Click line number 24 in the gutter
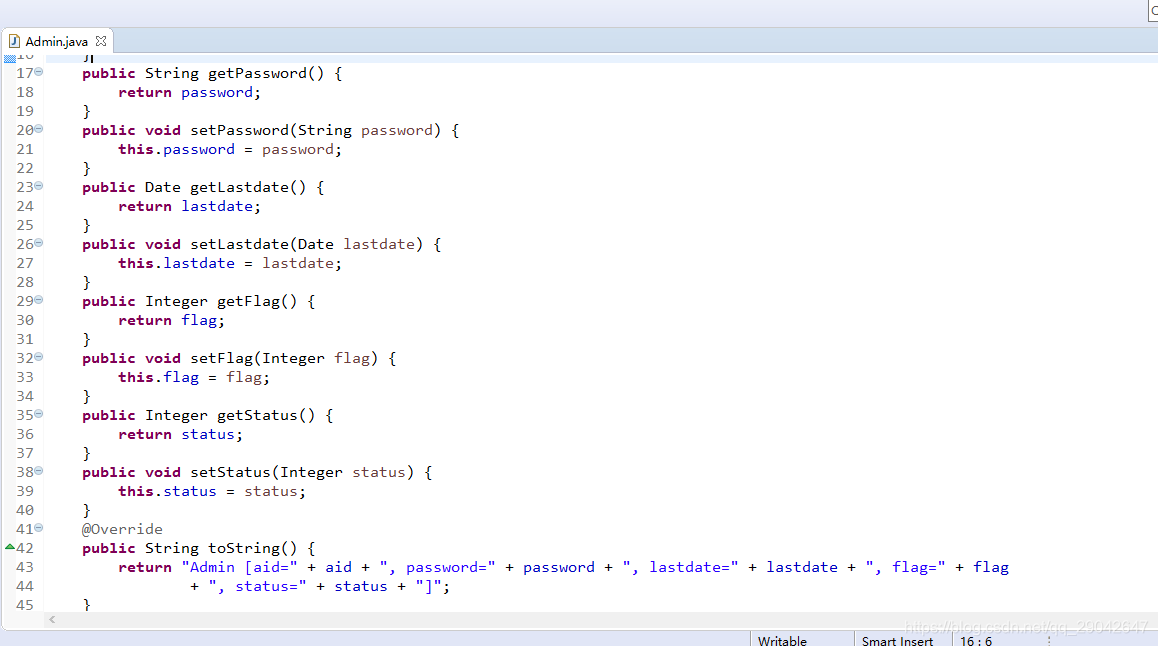1158x646 pixels. point(25,206)
